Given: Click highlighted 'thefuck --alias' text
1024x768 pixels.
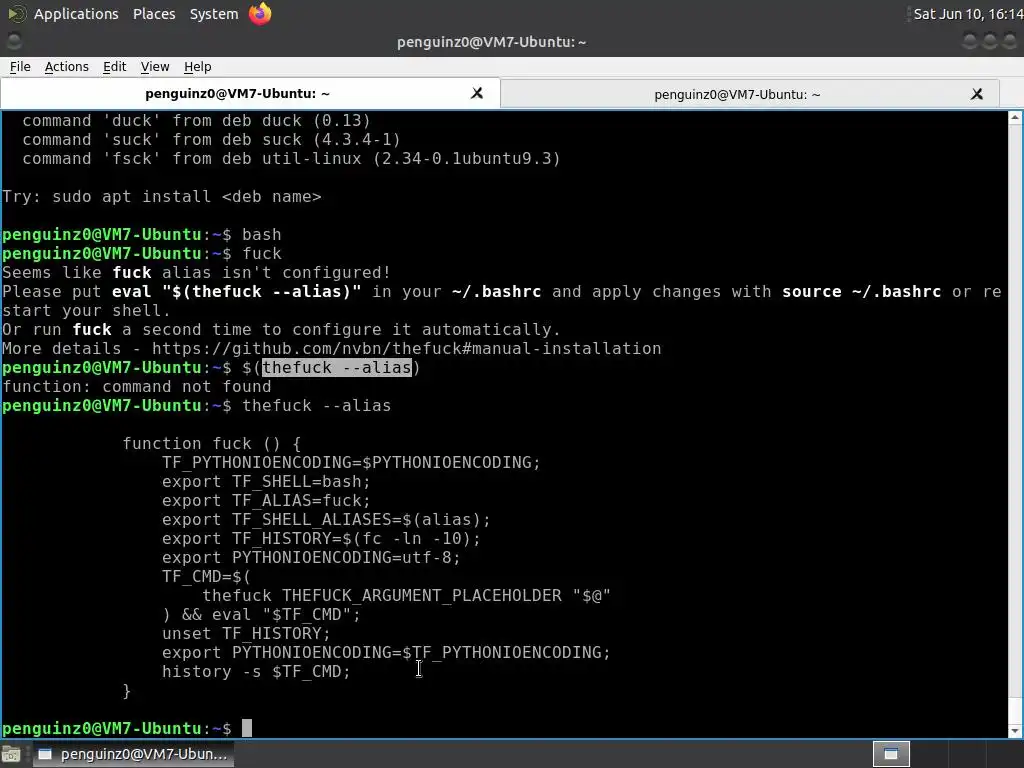Looking at the screenshot, I should [x=336, y=368].
